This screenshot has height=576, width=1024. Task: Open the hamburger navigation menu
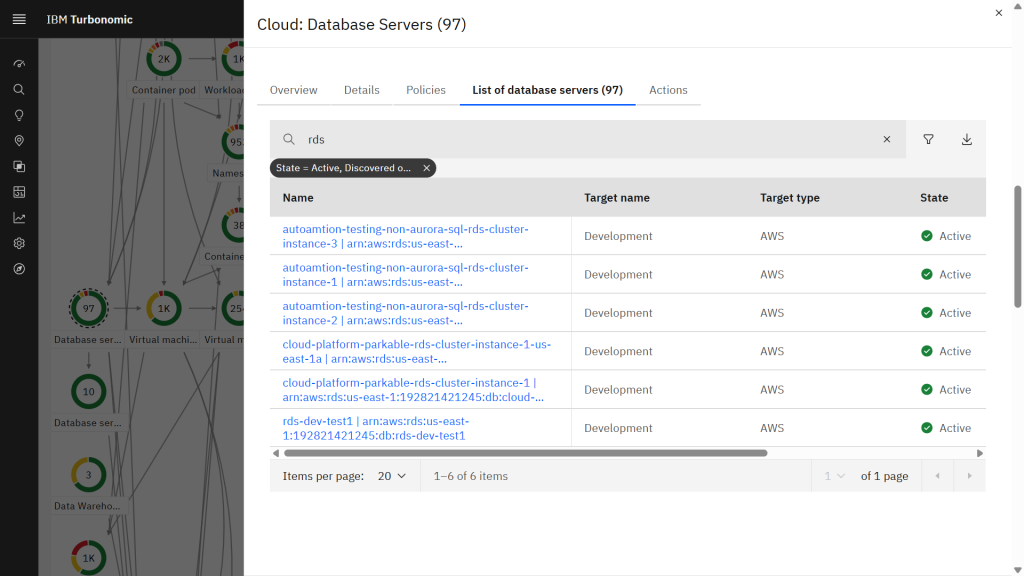(x=19, y=19)
